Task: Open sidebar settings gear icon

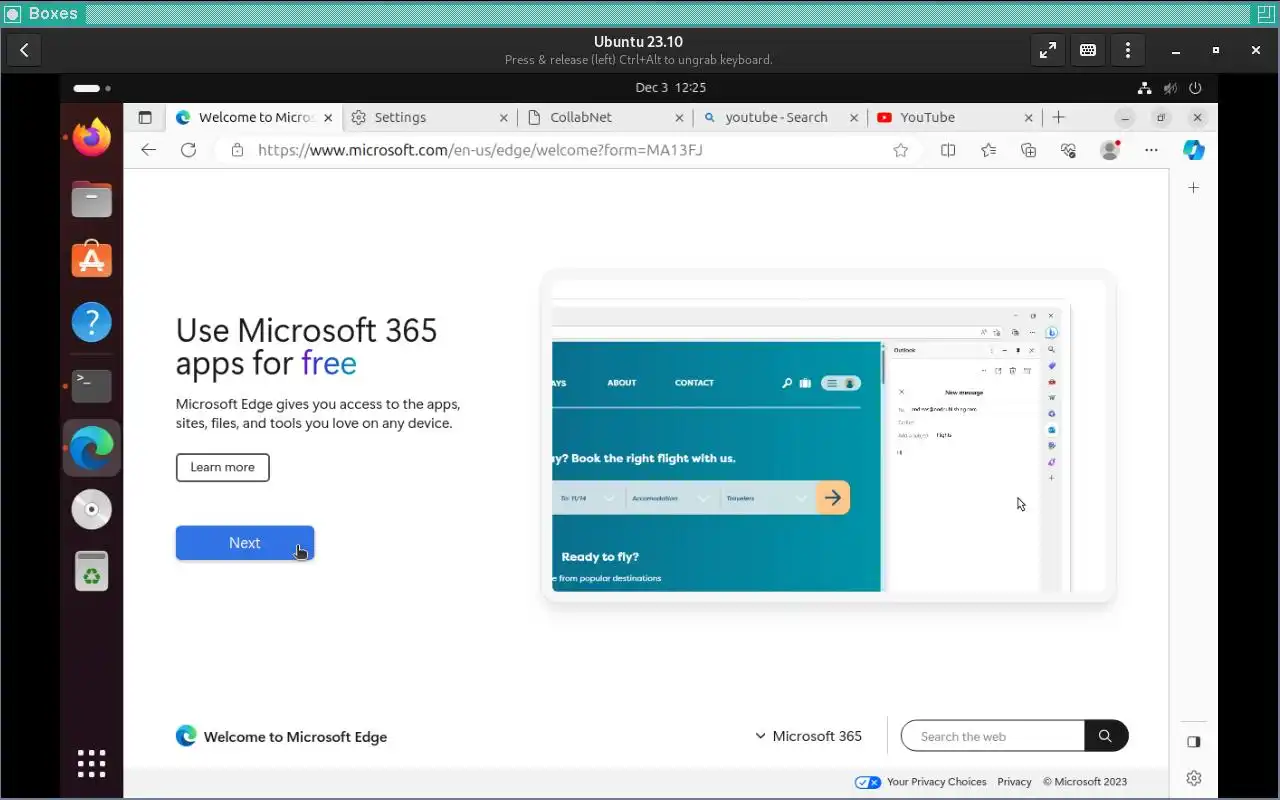Action: (x=1193, y=778)
